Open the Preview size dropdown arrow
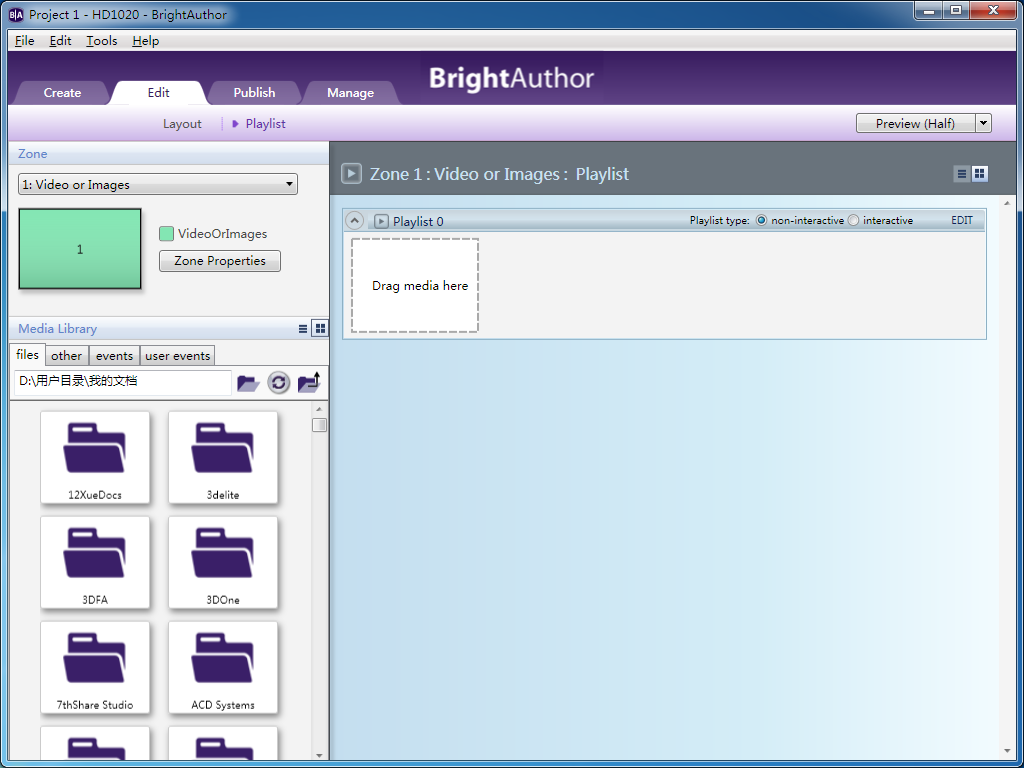Viewport: 1024px width, 768px height. click(984, 123)
